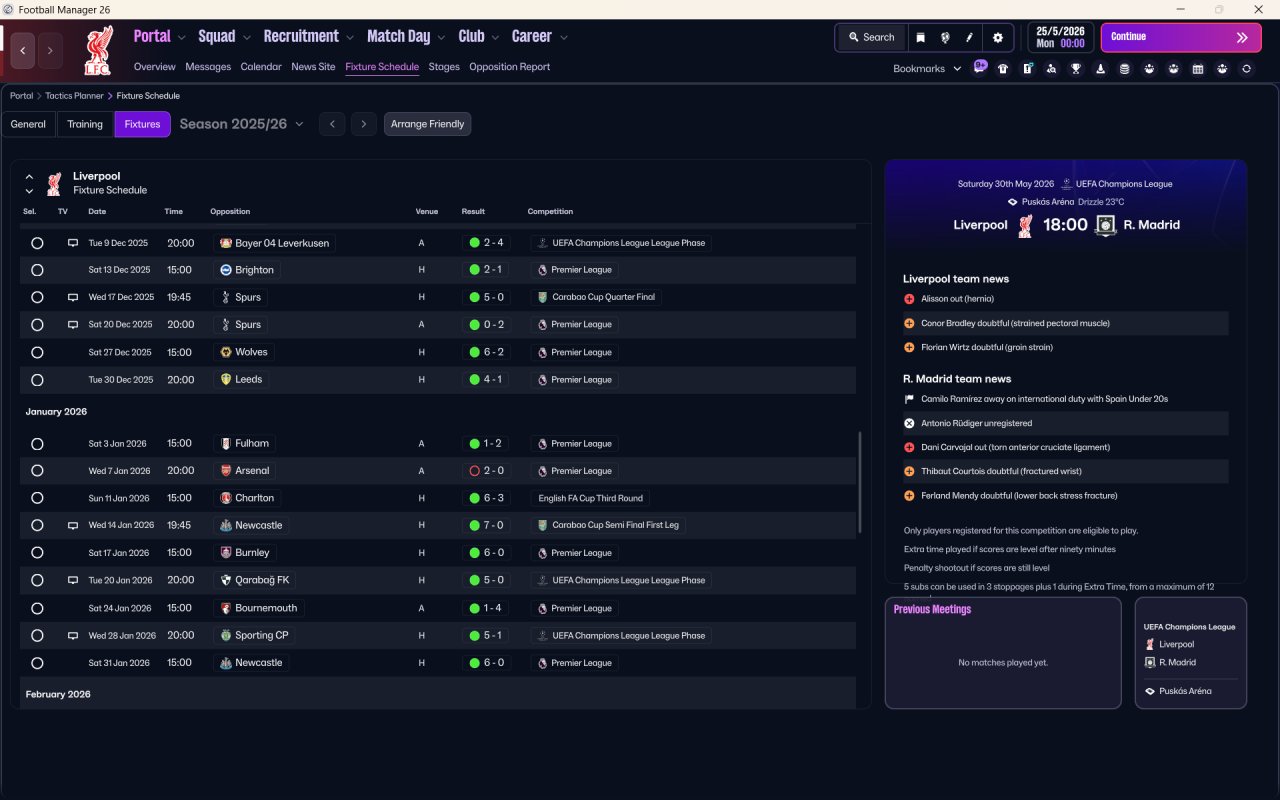Expand the Career menu chevron
Image resolution: width=1280 pixels, height=800 pixels.
click(x=563, y=38)
